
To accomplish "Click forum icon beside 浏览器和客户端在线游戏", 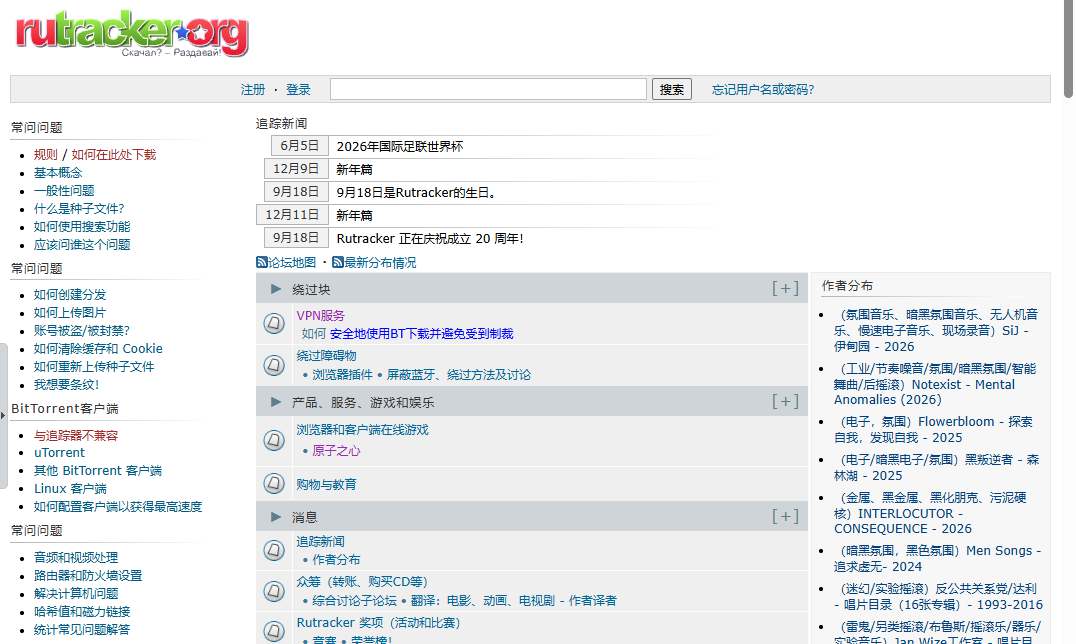I will 274,440.
